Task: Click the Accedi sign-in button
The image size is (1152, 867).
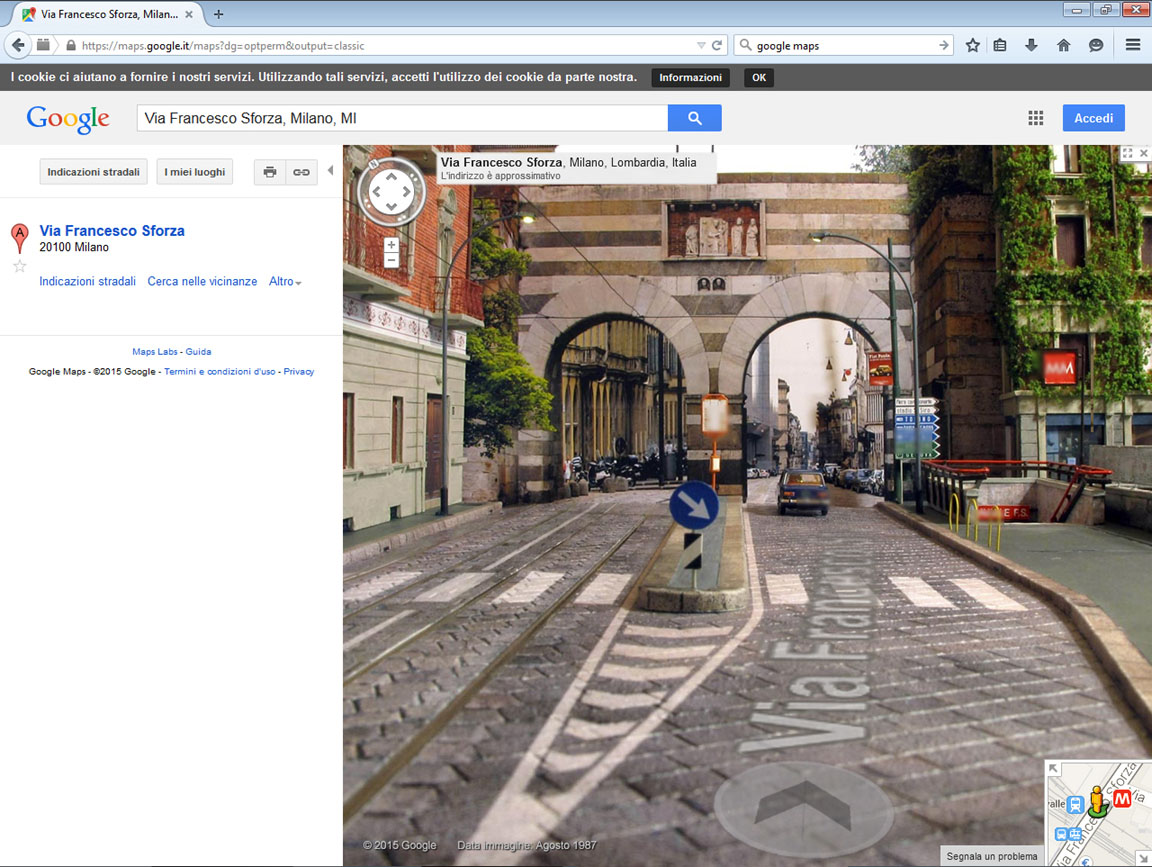Action: [1093, 118]
